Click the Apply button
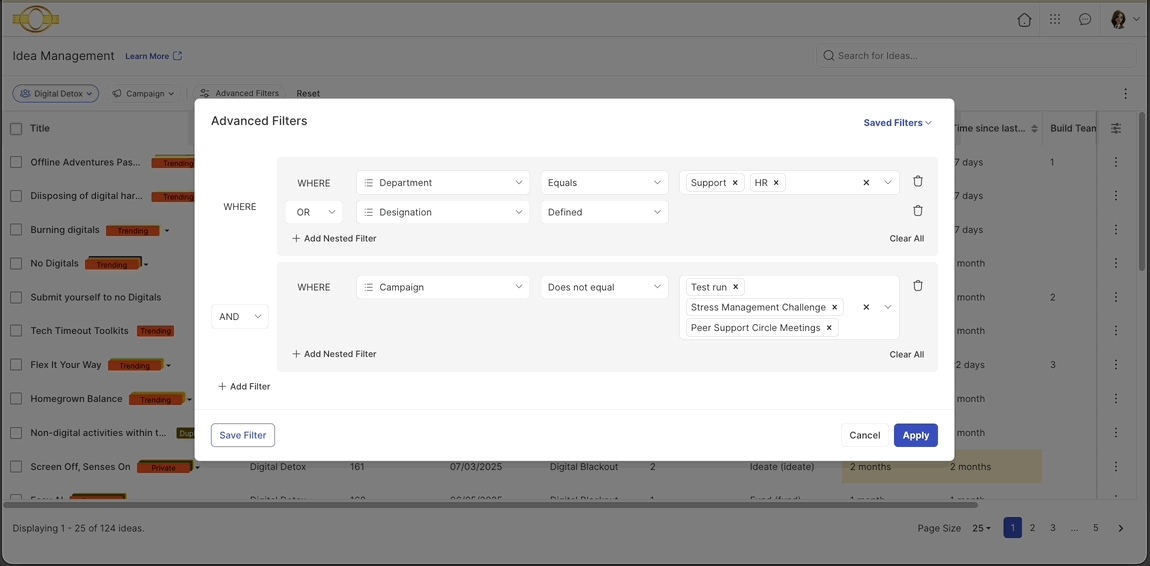The image size is (1150, 566). click(915, 435)
